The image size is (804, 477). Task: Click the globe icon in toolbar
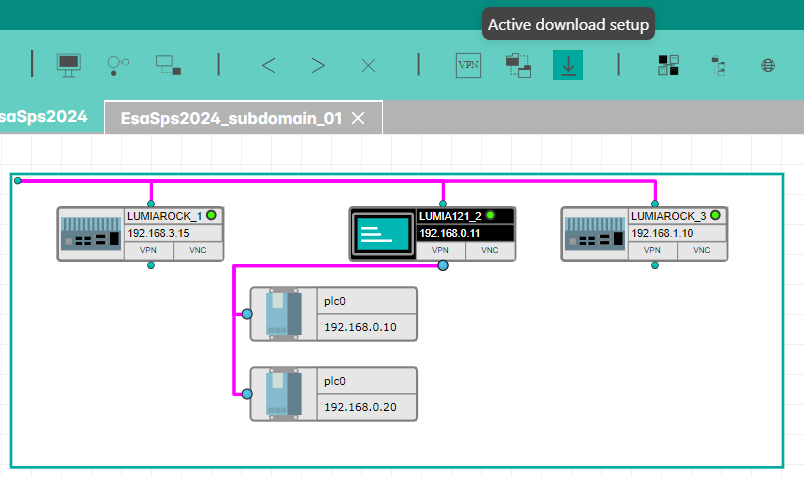768,66
